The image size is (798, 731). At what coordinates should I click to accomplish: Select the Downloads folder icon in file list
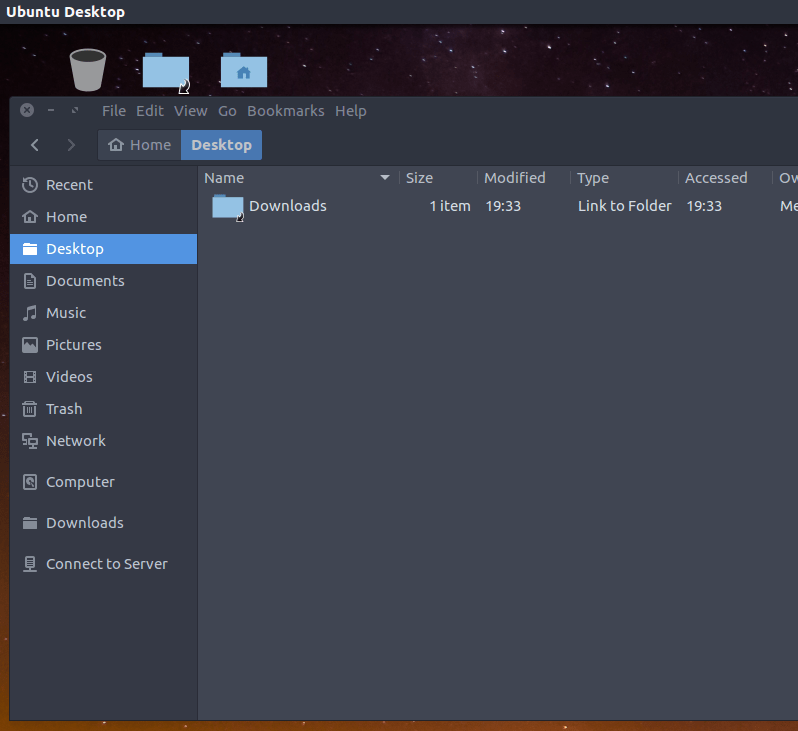(x=227, y=208)
